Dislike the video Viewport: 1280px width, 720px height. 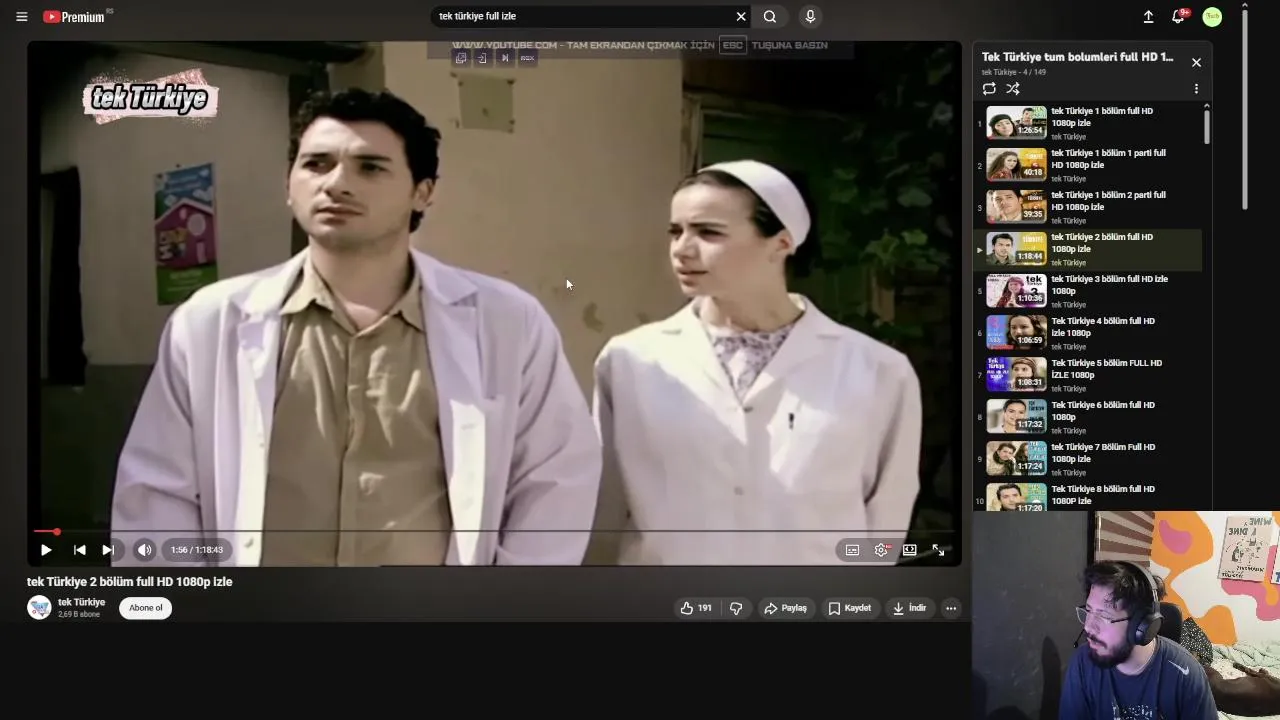736,608
